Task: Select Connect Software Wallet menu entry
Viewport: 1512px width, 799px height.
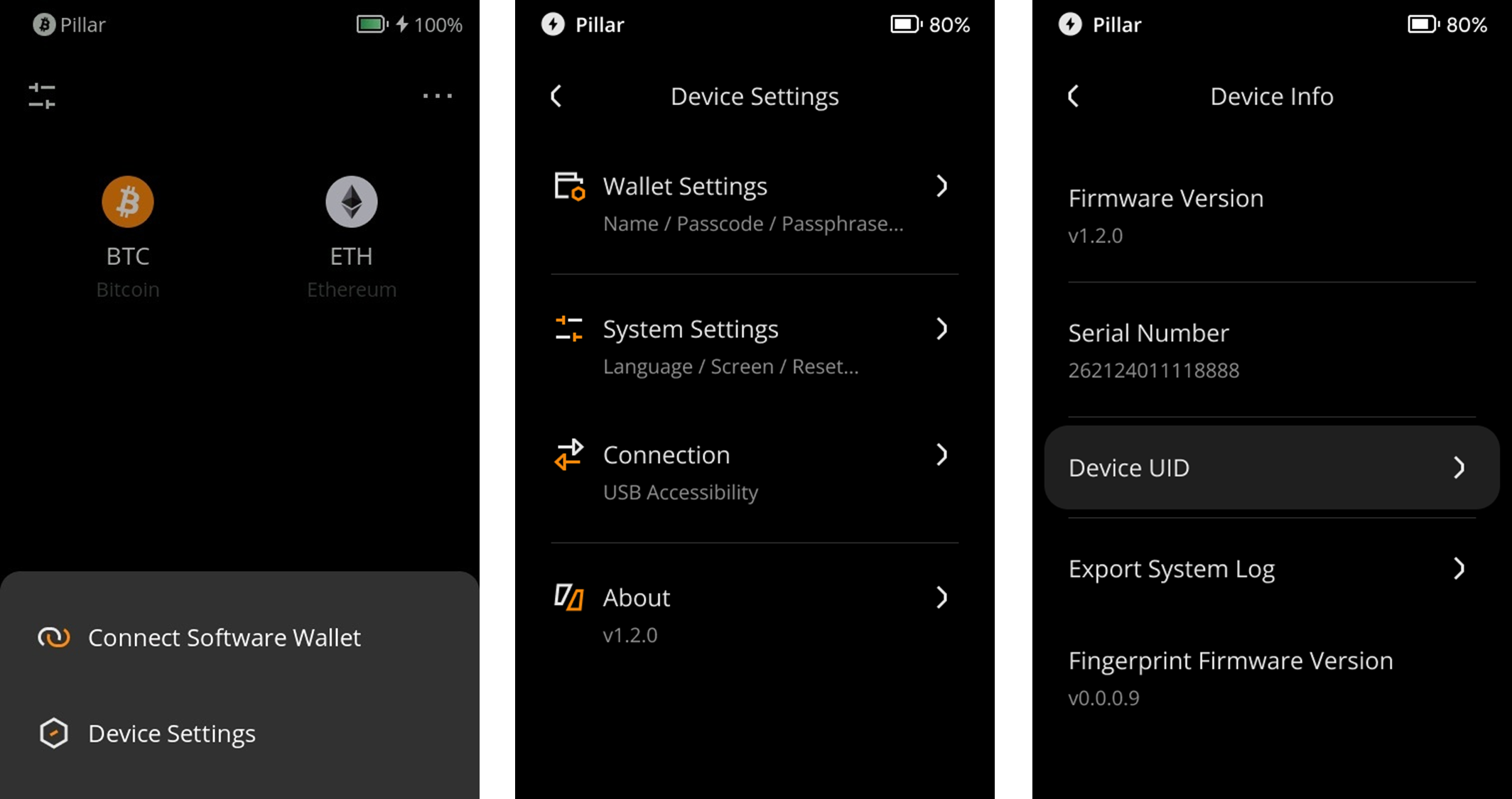Action: point(225,638)
